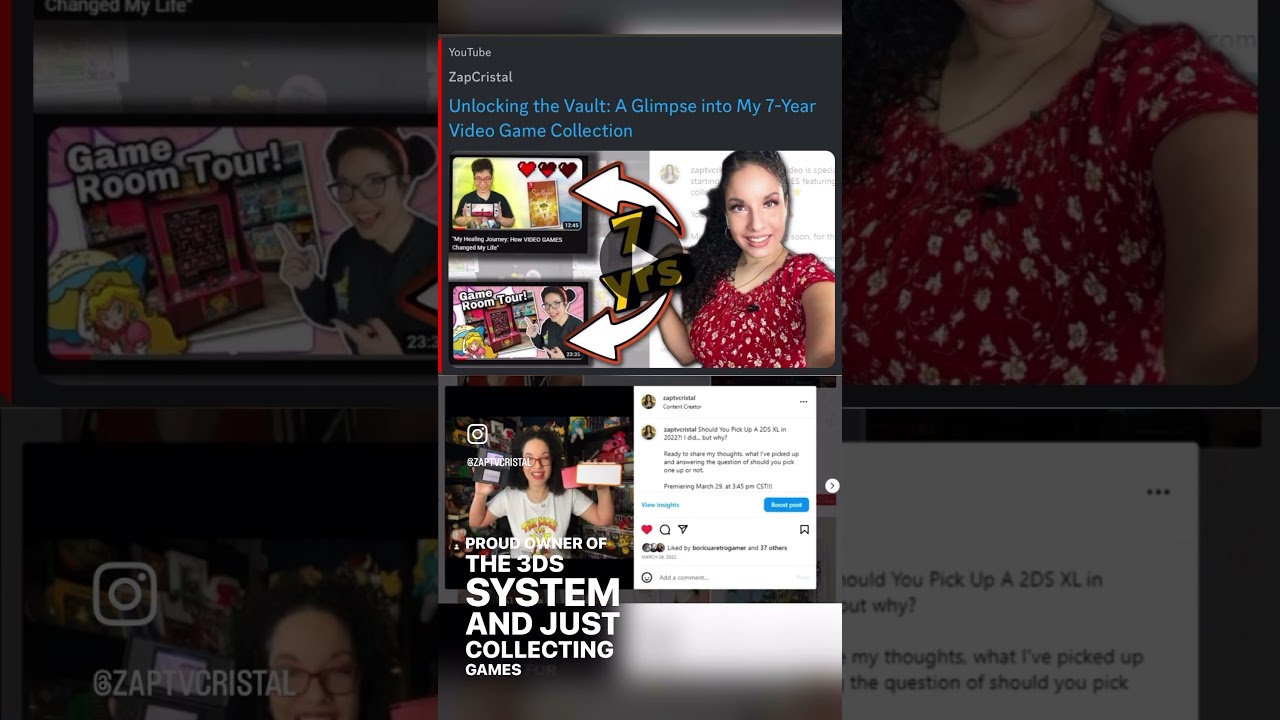The width and height of the screenshot is (1280, 720).
Task: Go to next image with the arrow button
Action: (x=832, y=486)
